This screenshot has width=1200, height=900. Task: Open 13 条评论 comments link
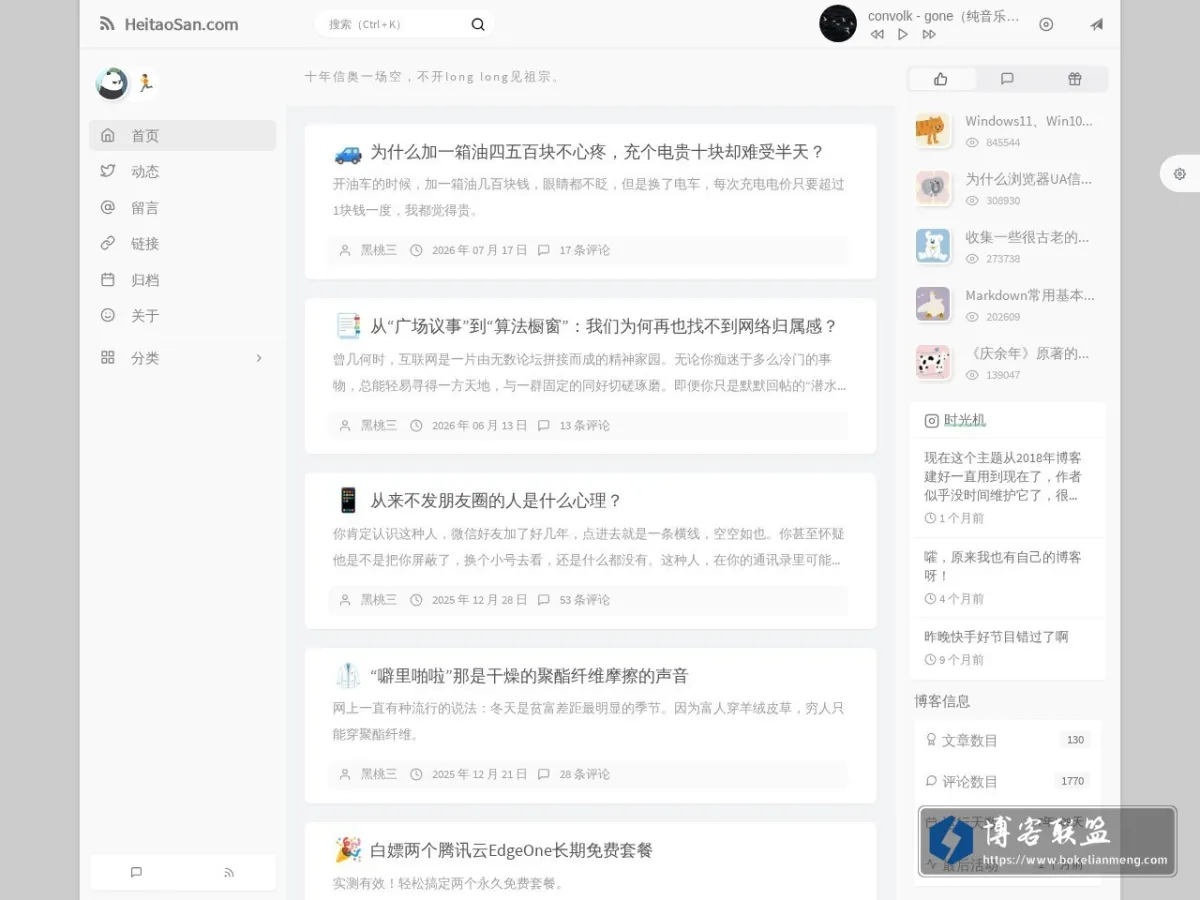coord(585,425)
